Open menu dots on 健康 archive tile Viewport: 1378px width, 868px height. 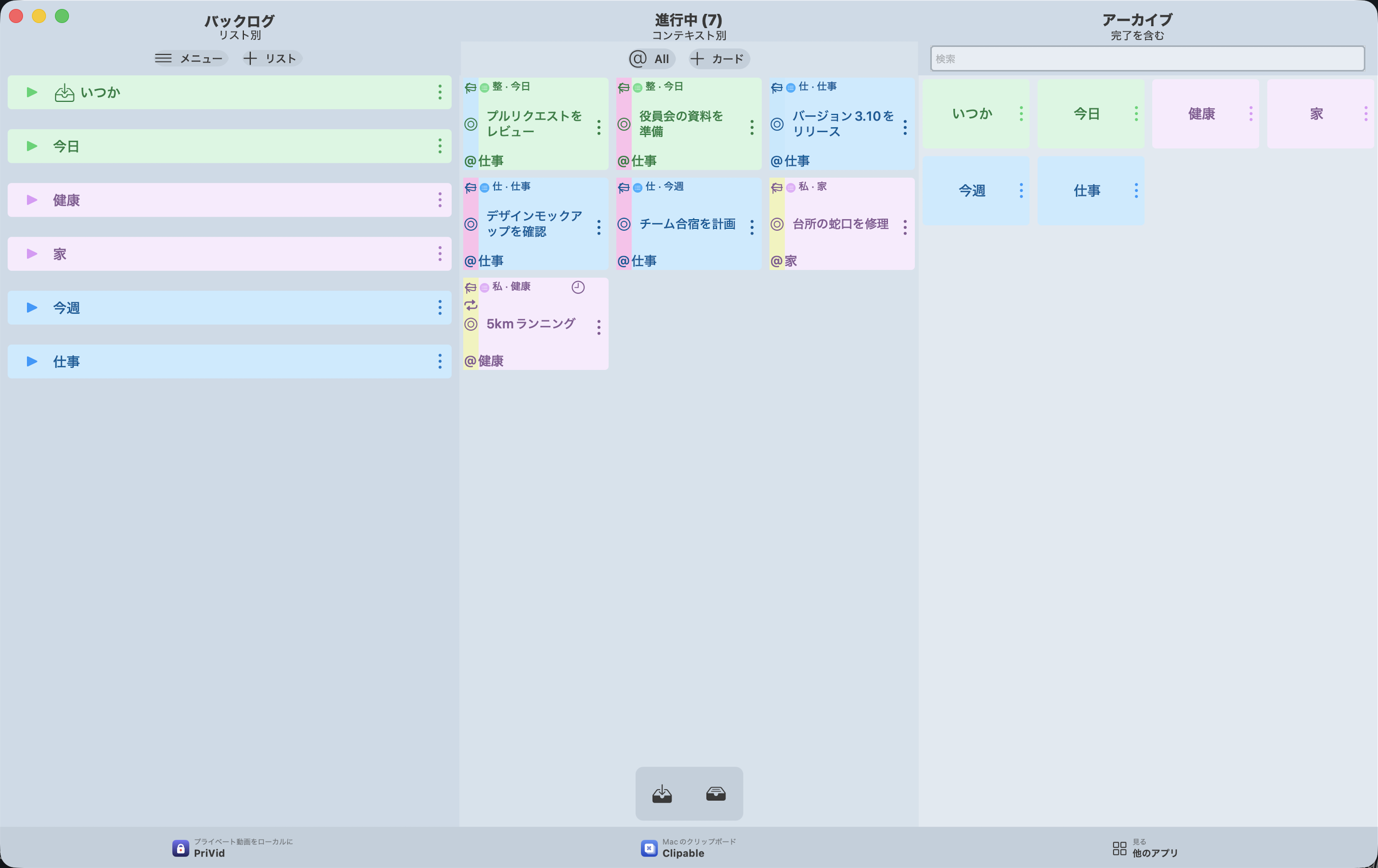pos(1251,114)
